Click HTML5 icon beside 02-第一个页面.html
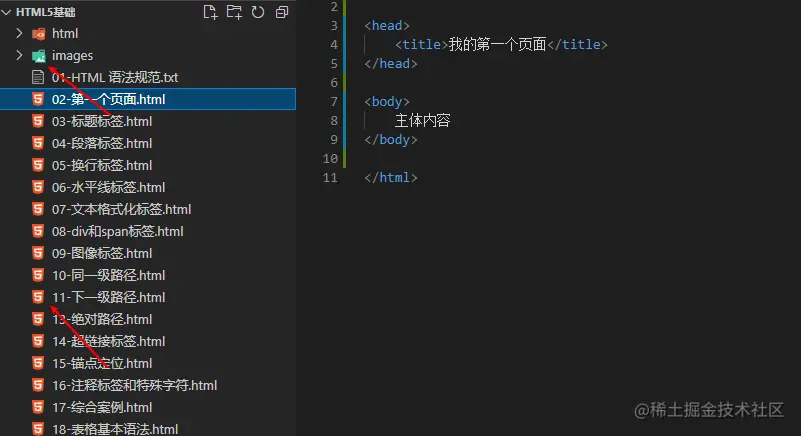The image size is (801, 436). [x=38, y=99]
